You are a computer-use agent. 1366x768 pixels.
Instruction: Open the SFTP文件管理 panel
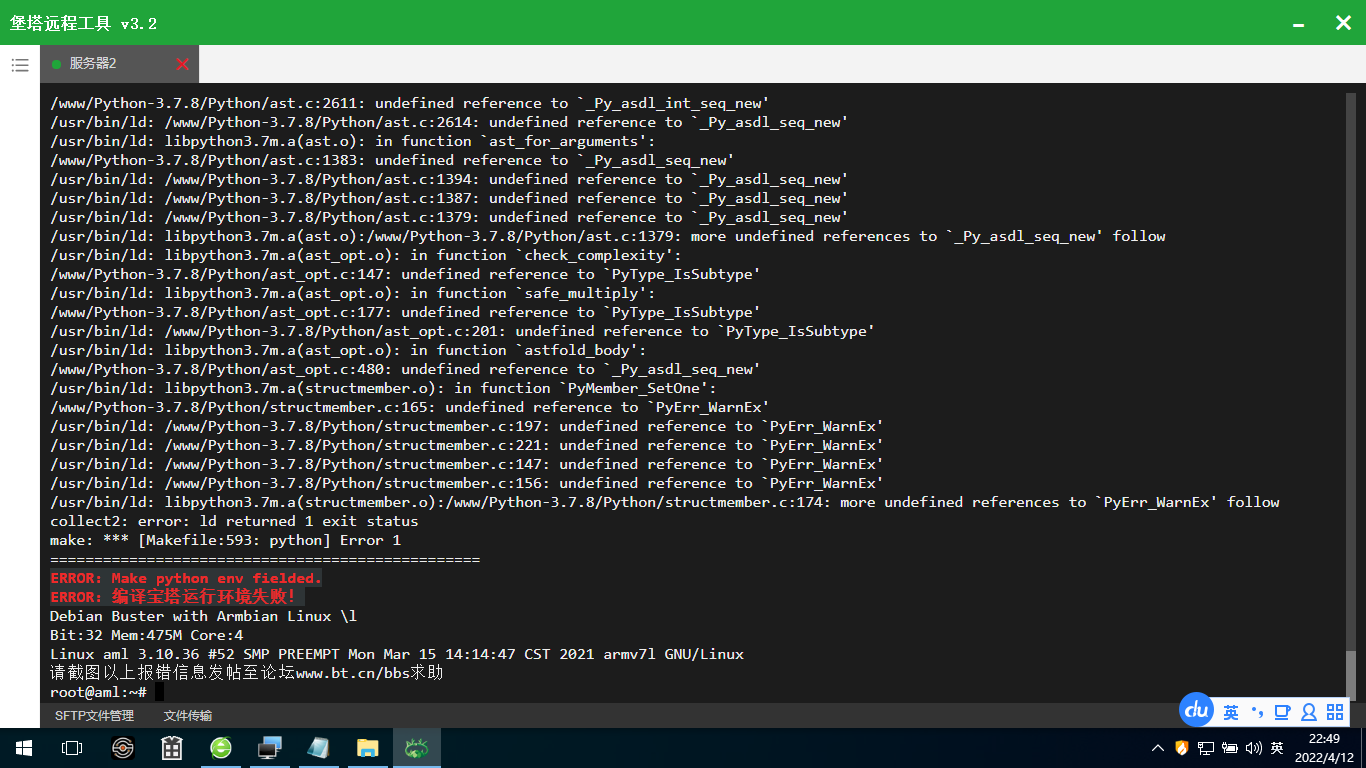[94, 715]
